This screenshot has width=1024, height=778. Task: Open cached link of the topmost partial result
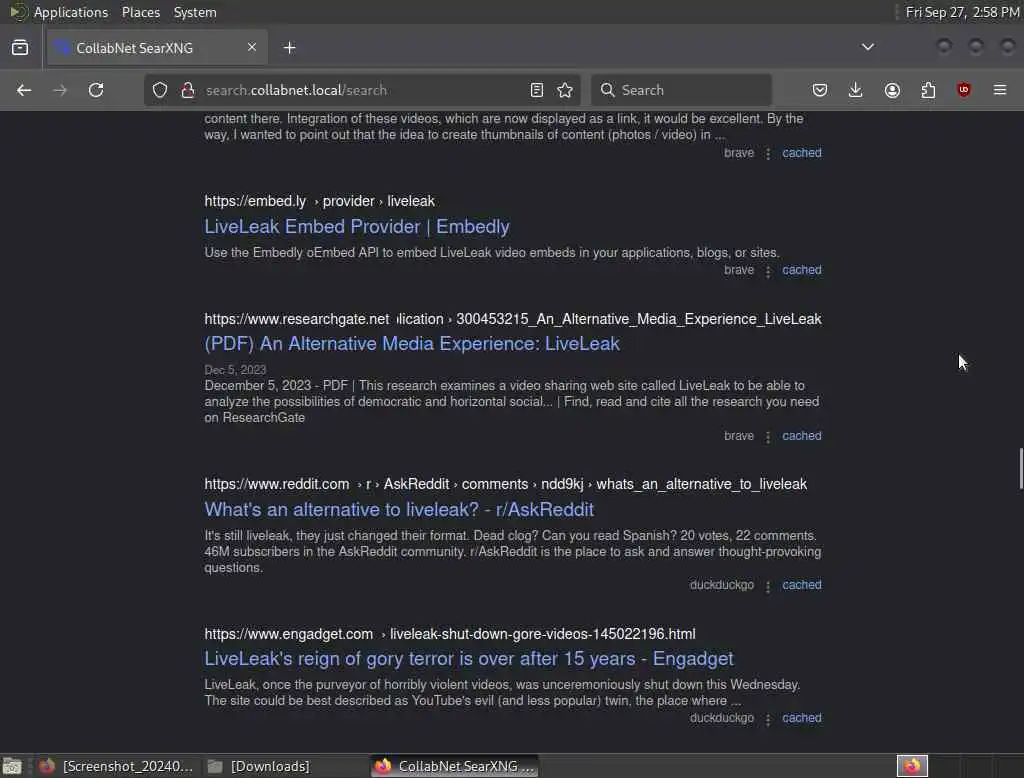[802, 153]
